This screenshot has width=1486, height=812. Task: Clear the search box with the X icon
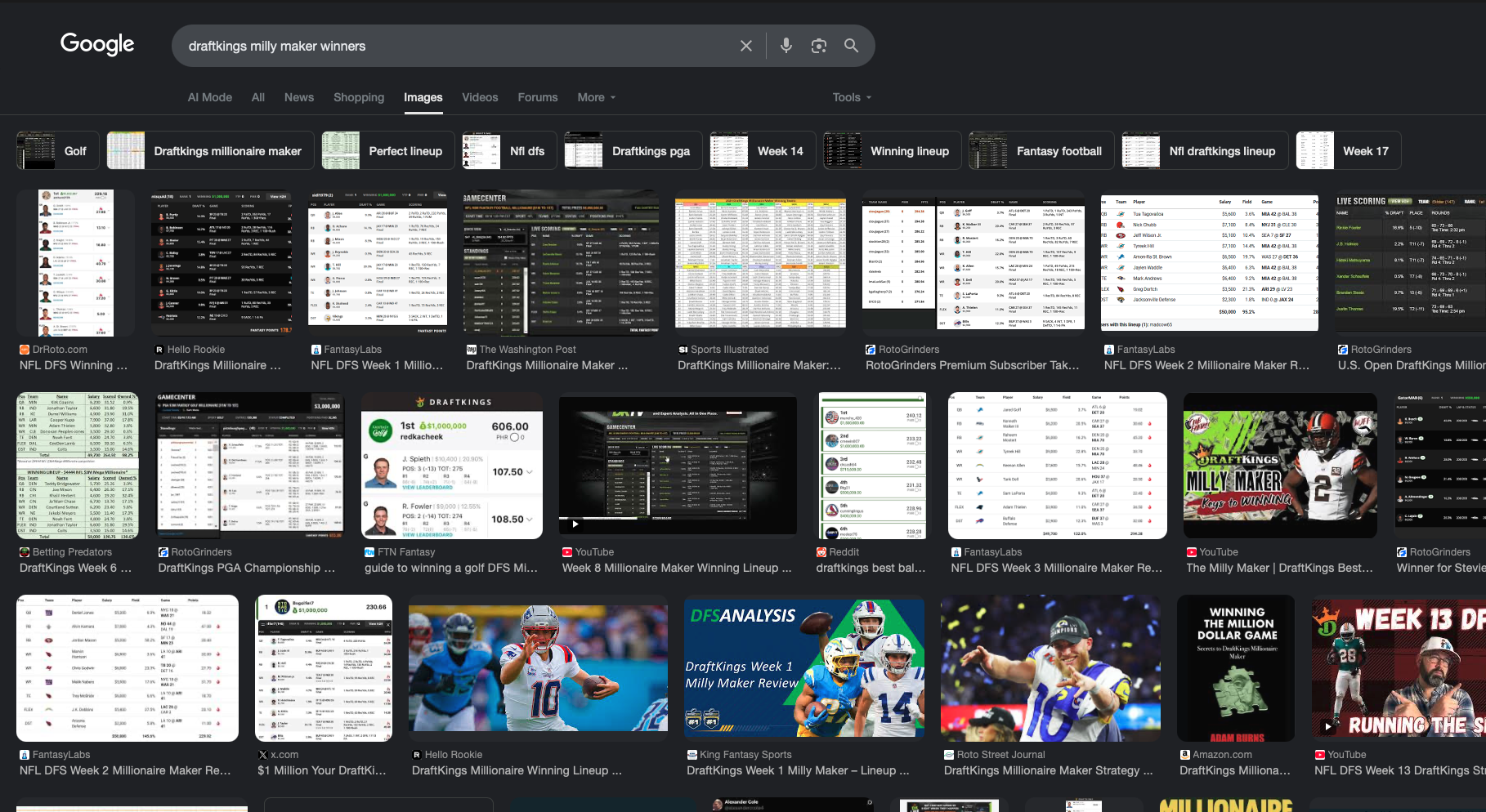[745, 47]
